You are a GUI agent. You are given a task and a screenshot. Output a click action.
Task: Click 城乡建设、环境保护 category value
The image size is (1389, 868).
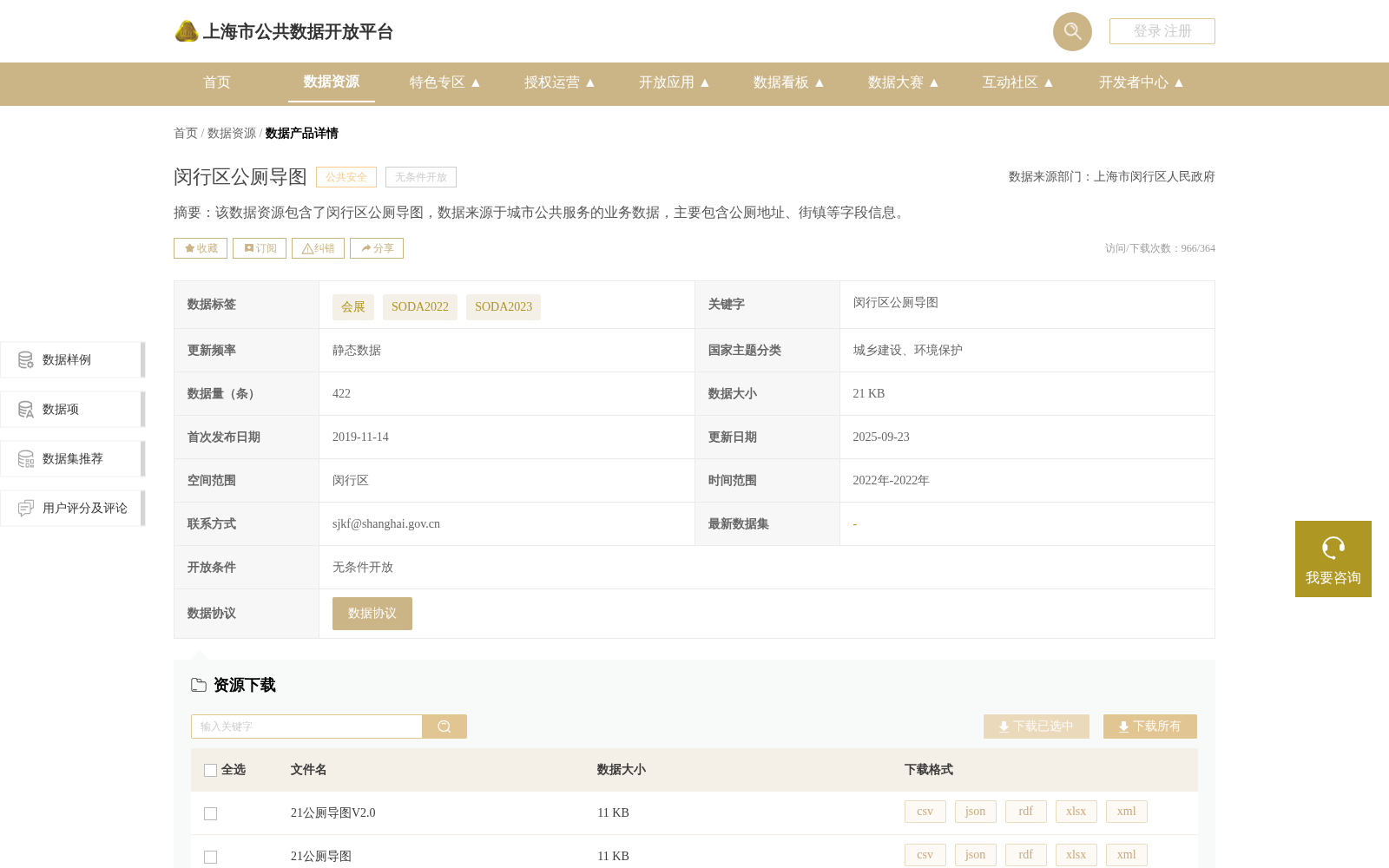pyautogui.click(x=907, y=351)
